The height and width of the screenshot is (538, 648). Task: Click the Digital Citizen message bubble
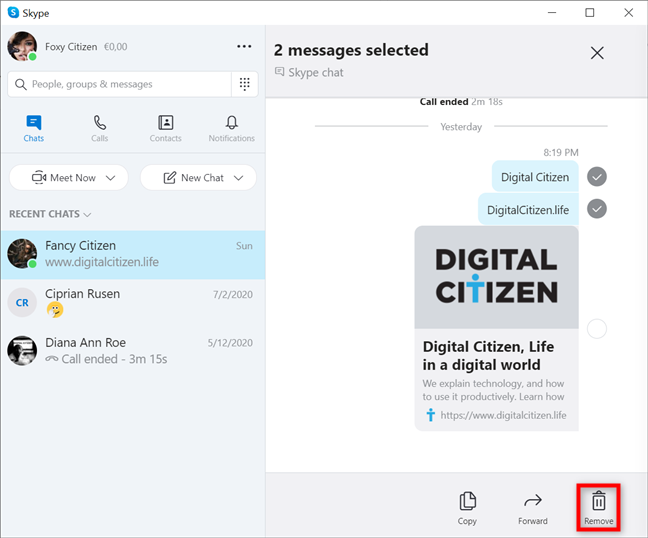coord(535,177)
